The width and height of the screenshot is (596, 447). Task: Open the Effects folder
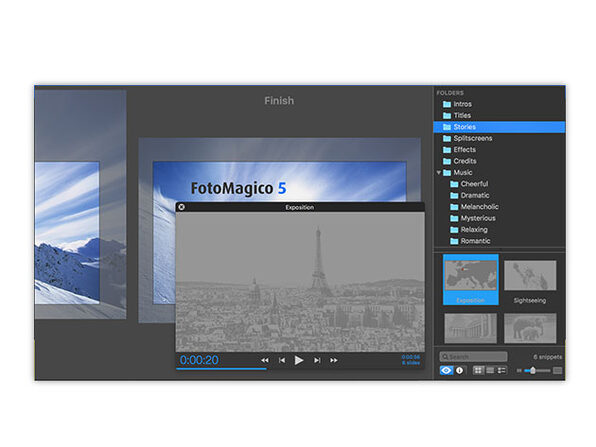point(499,149)
